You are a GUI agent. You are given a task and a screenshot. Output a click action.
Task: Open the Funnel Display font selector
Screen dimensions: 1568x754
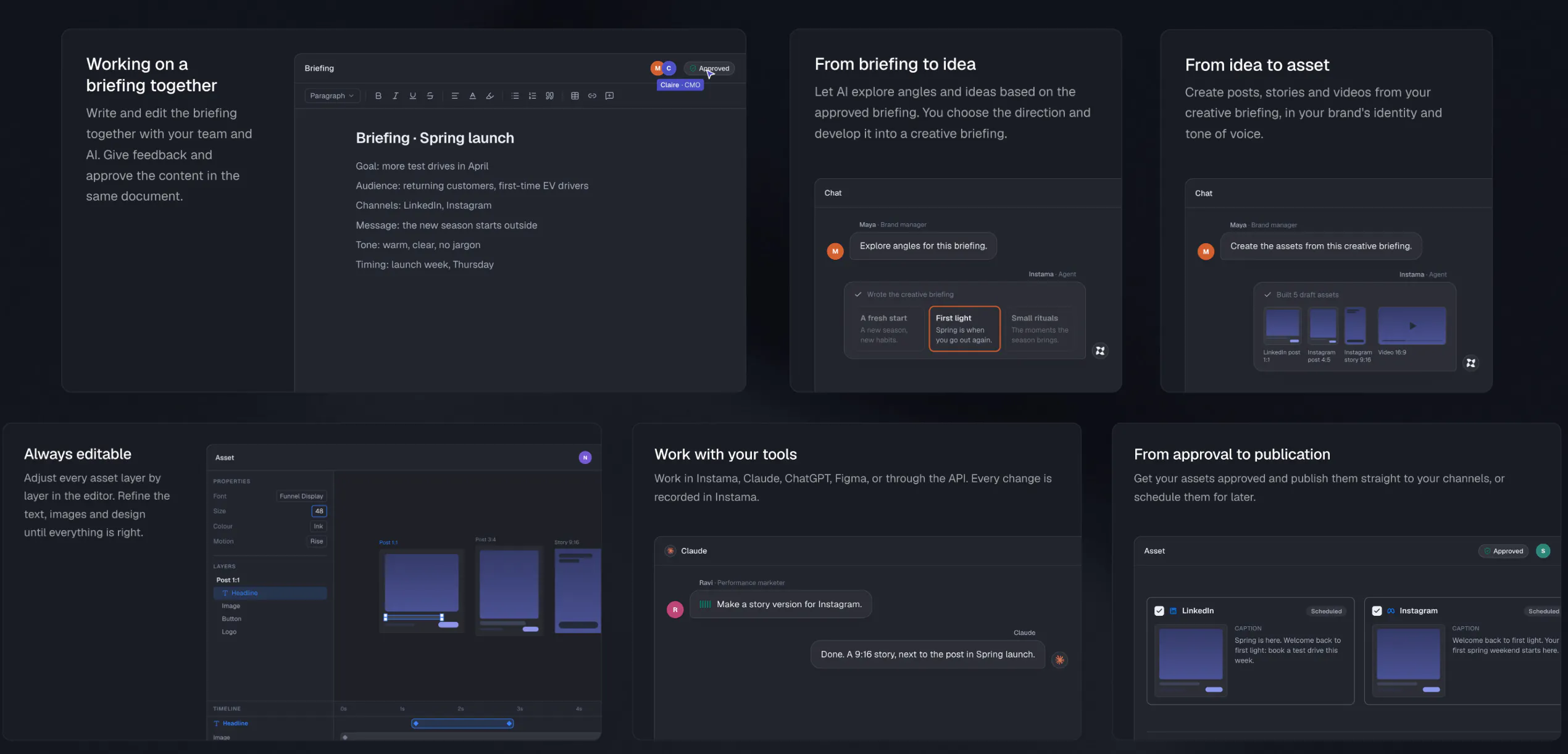pyautogui.click(x=301, y=496)
